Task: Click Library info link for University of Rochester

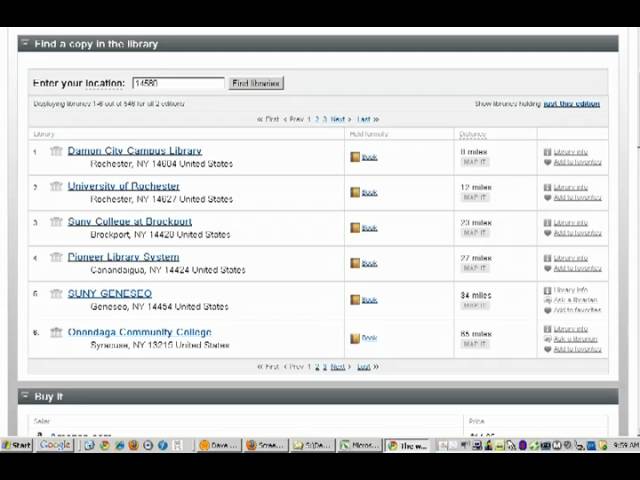Action: [x=571, y=188]
